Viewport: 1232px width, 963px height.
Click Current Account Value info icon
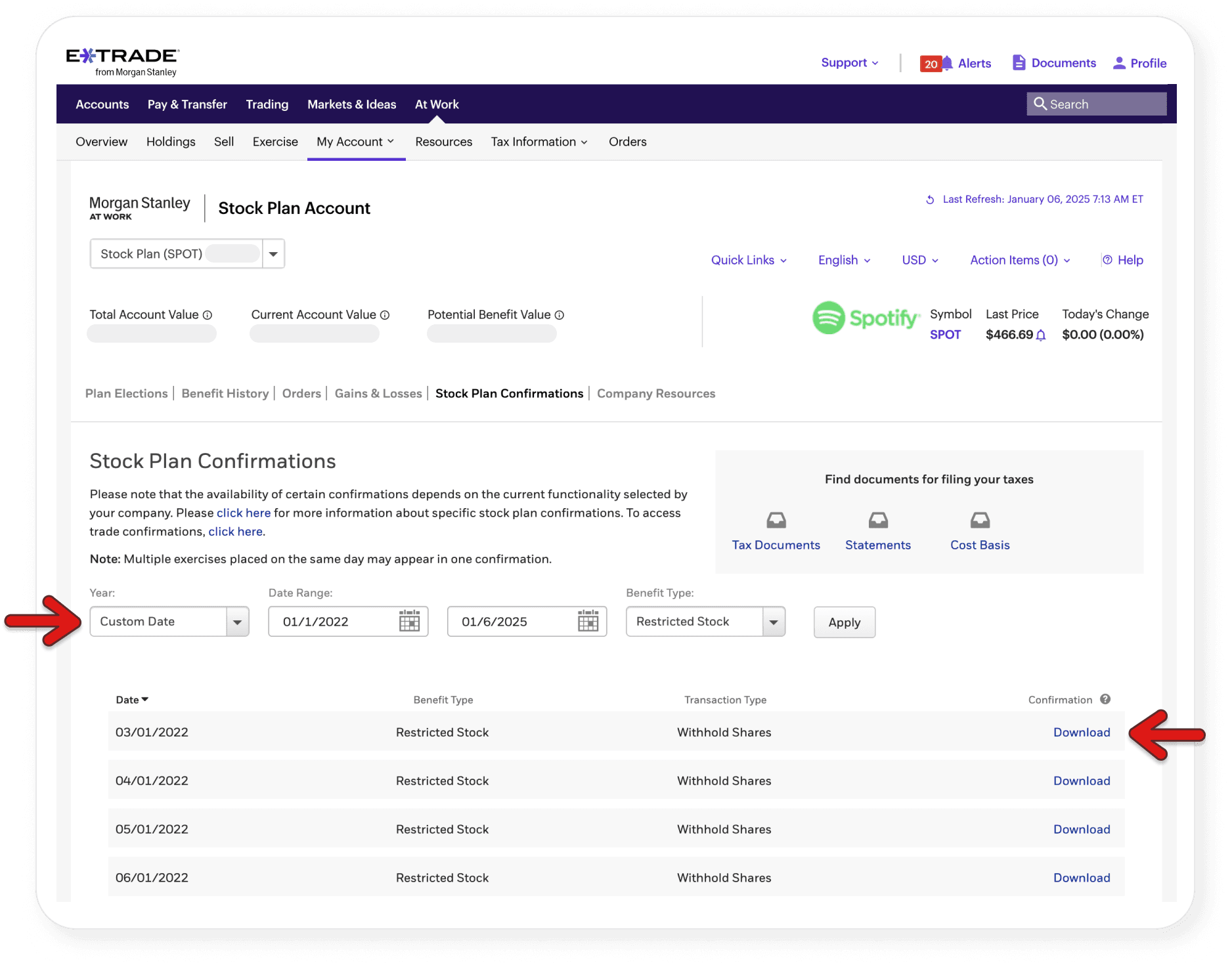coord(385,315)
